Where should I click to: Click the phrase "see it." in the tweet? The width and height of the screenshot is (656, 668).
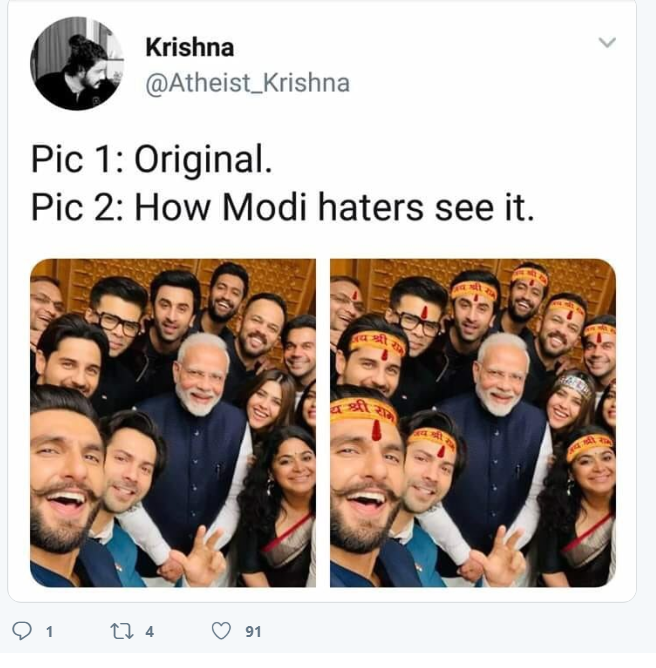(x=485, y=207)
